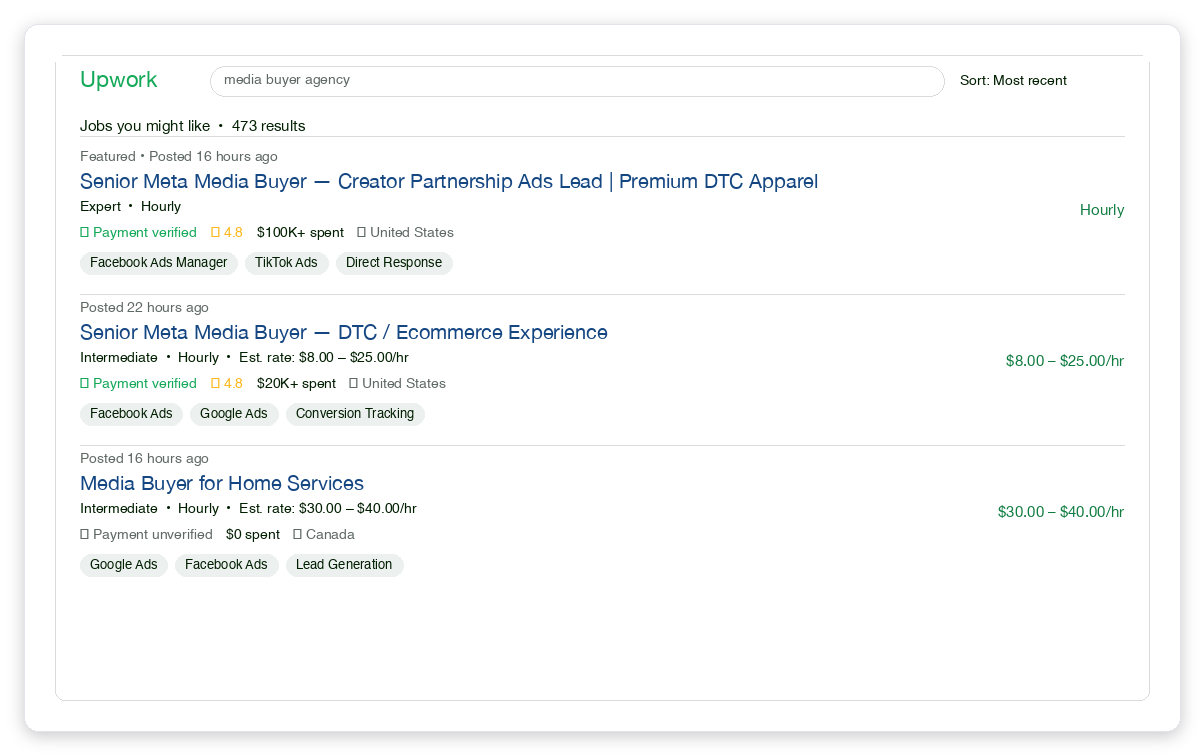
Task: Open 'Media Buyer for Home Services' job
Action: click(222, 484)
